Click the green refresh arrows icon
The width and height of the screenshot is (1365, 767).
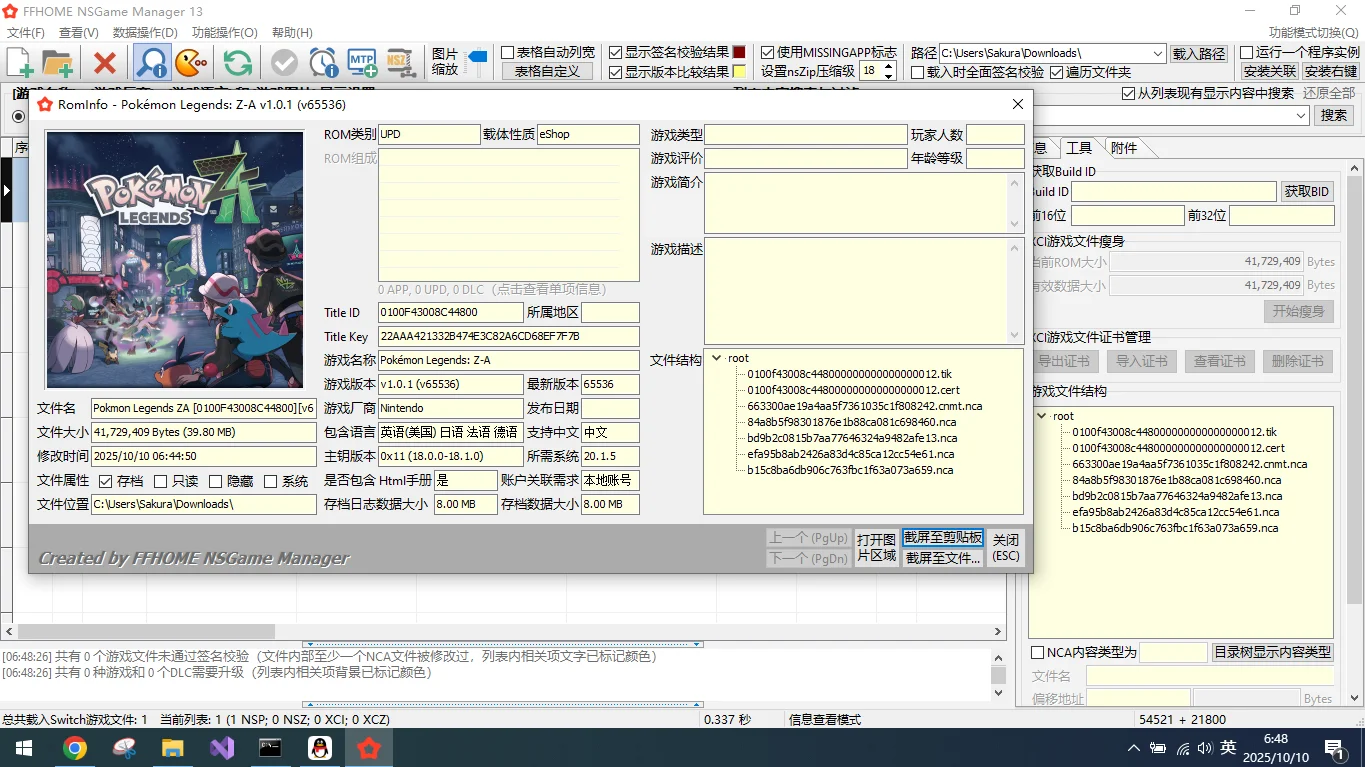237,63
